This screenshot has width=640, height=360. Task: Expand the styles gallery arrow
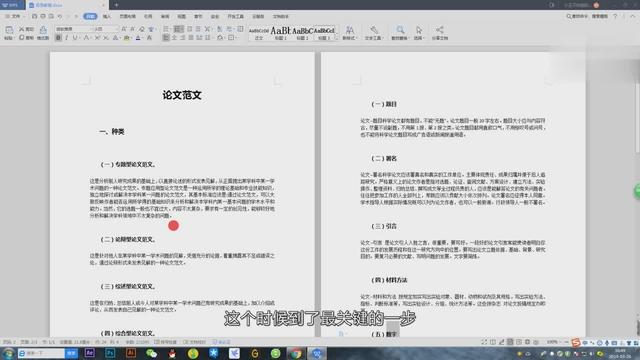tap(336, 38)
